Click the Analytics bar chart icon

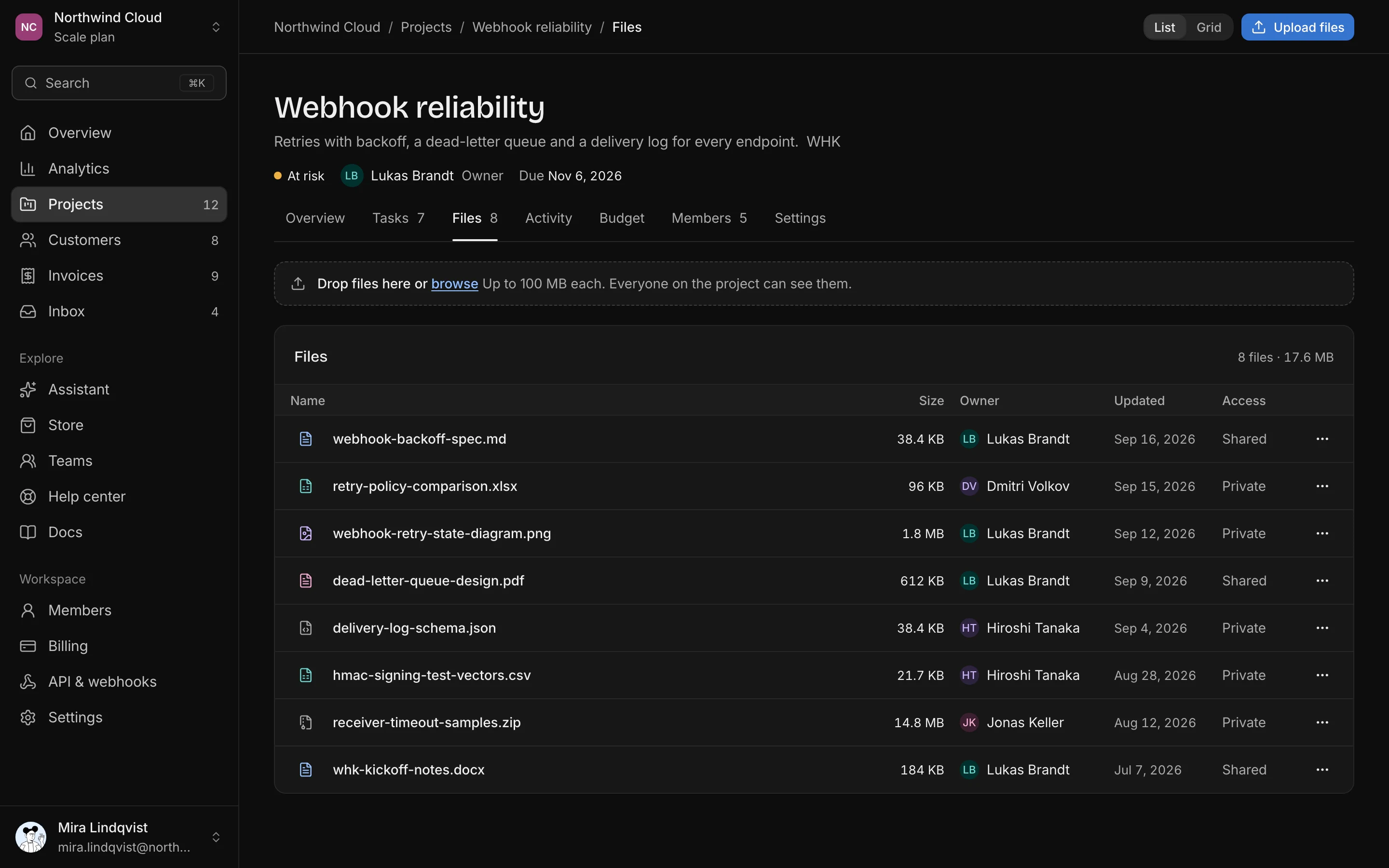pyautogui.click(x=27, y=168)
